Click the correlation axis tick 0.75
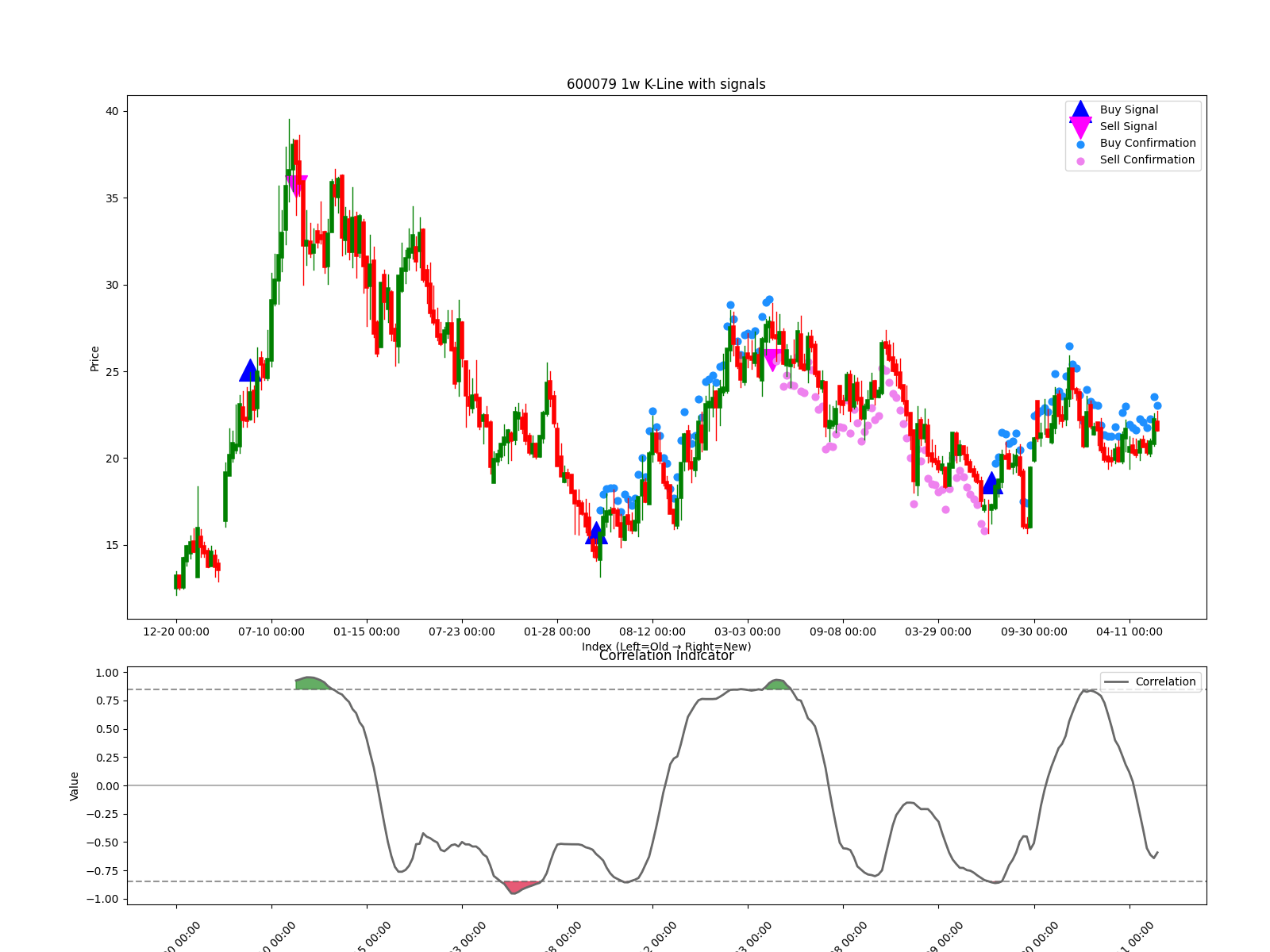1270x952 pixels. (x=107, y=701)
